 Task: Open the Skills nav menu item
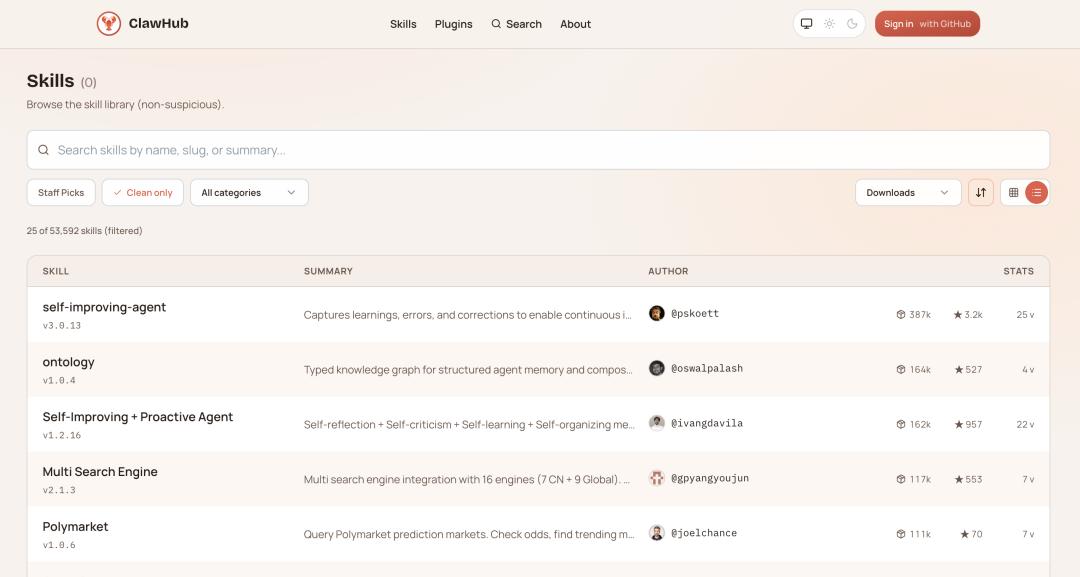point(403,24)
